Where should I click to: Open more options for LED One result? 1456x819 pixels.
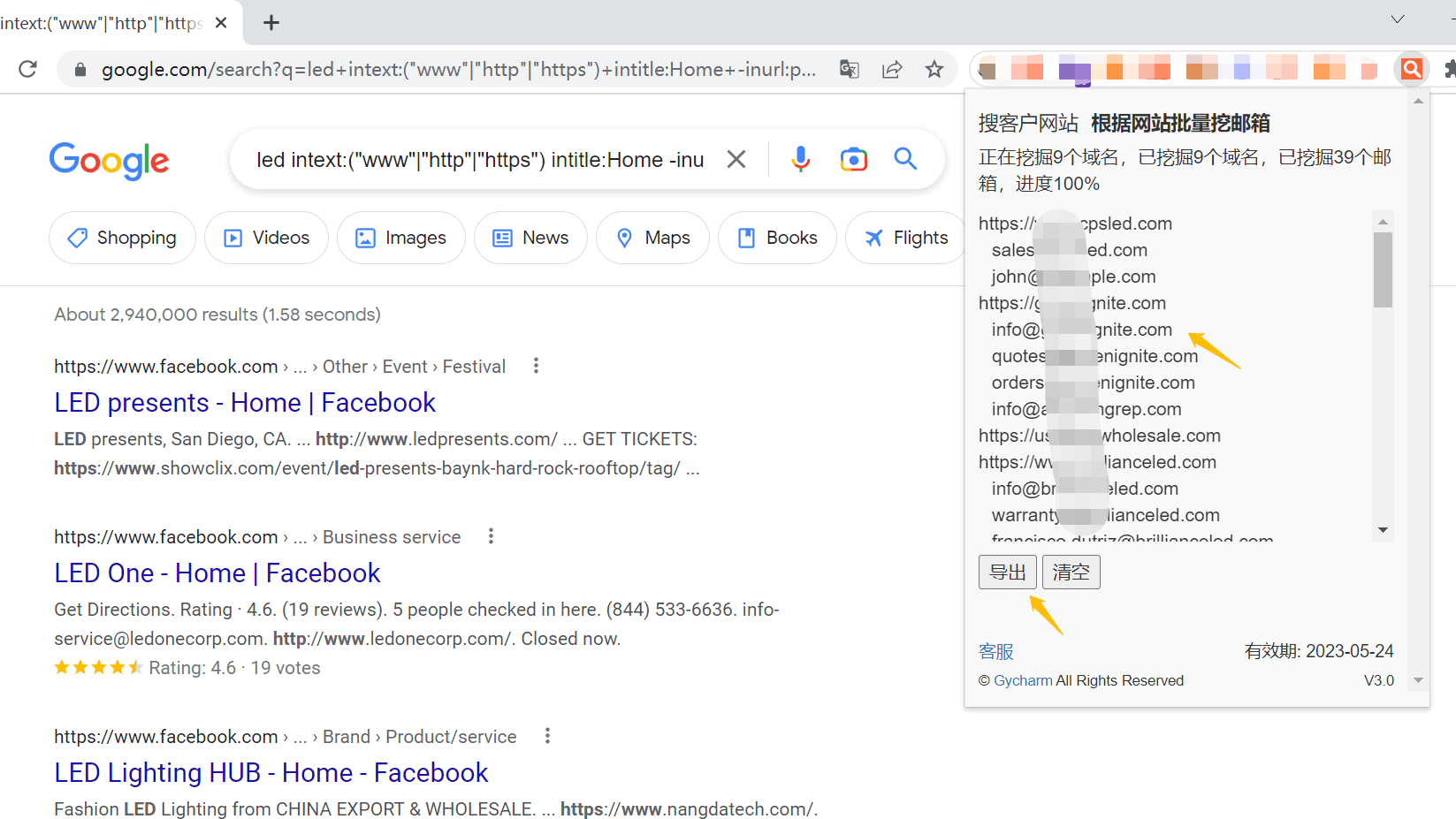(491, 536)
